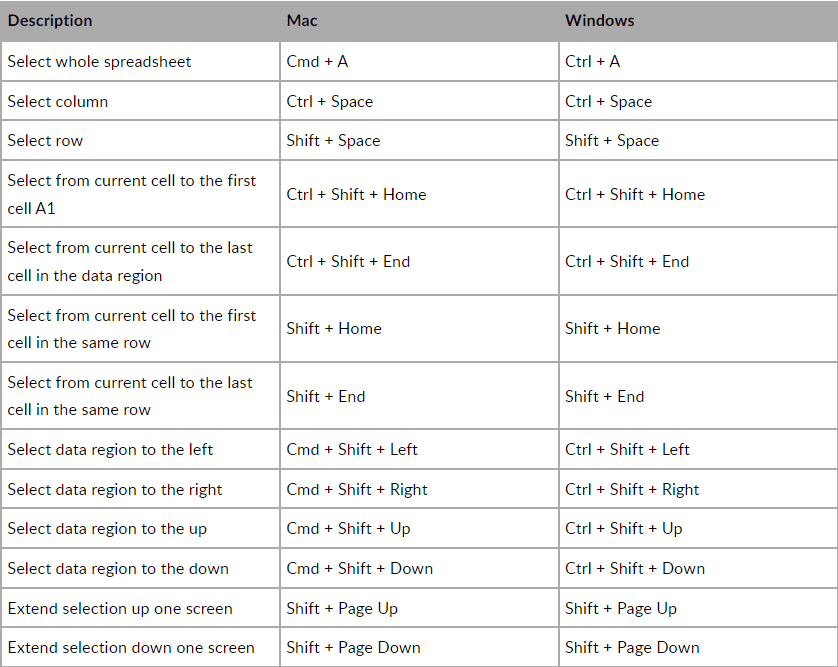The image size is (838, 667).
Task: Click the Windows column header
Action: coord(599,20)
